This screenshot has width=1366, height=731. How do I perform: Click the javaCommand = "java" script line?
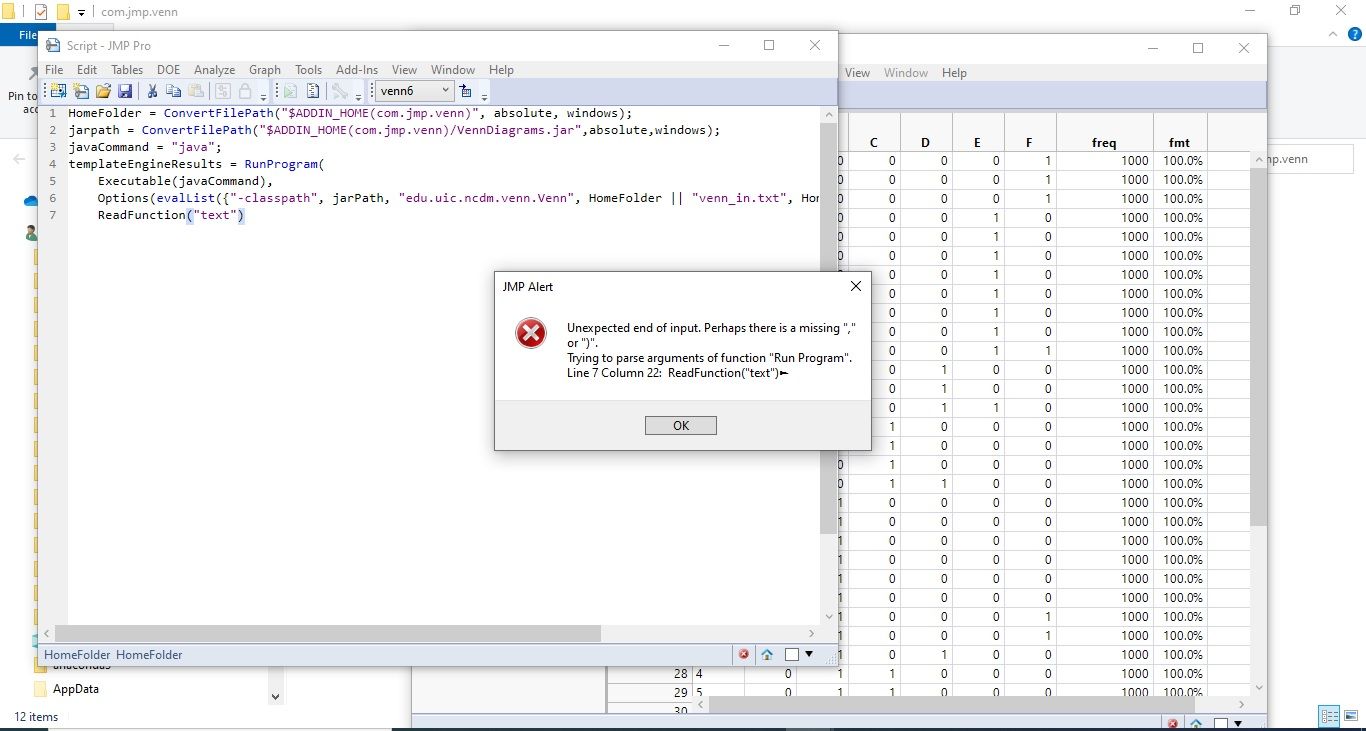(145, 147)
